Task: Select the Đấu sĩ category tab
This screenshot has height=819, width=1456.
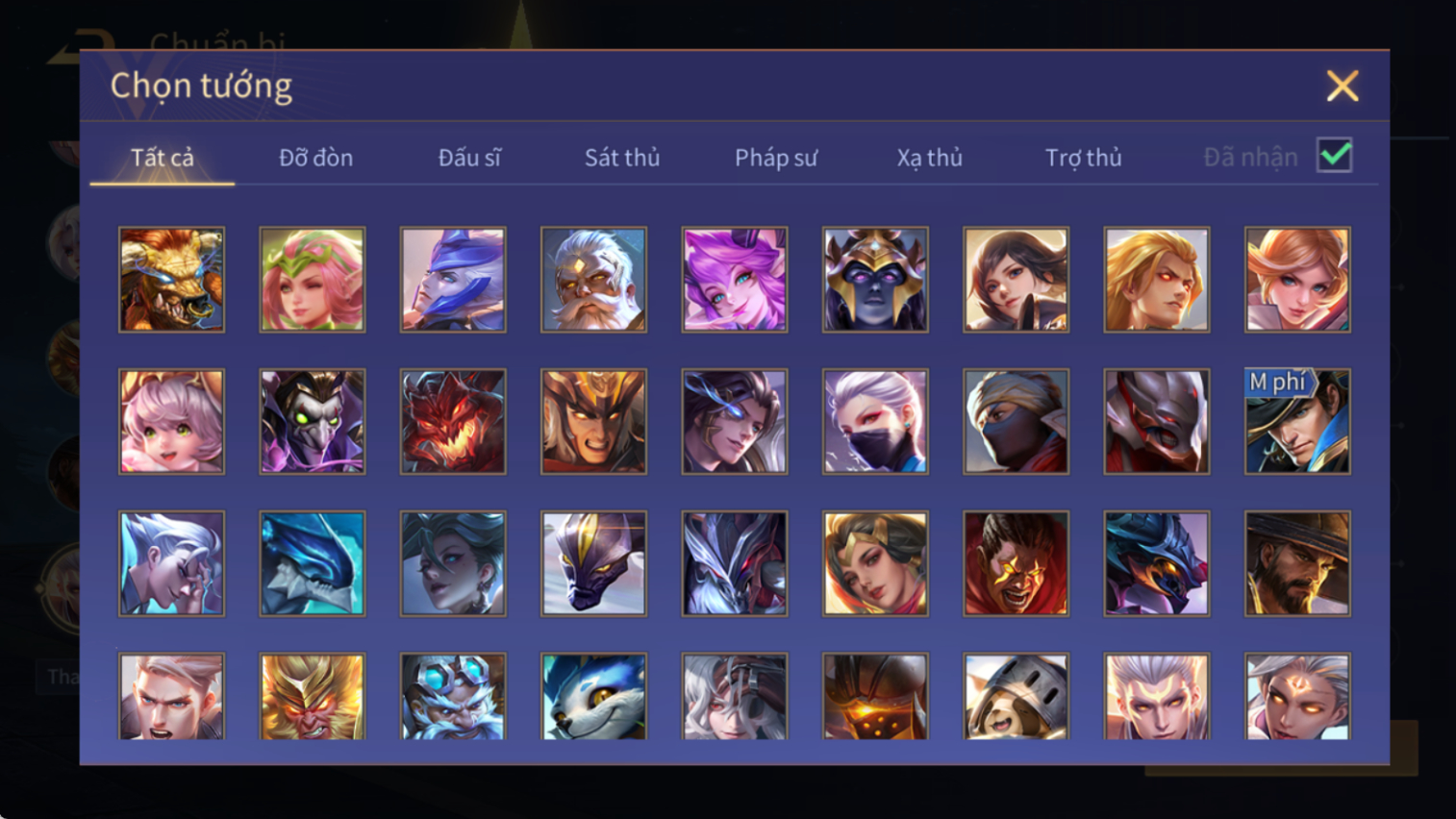Action: point(469,158)
